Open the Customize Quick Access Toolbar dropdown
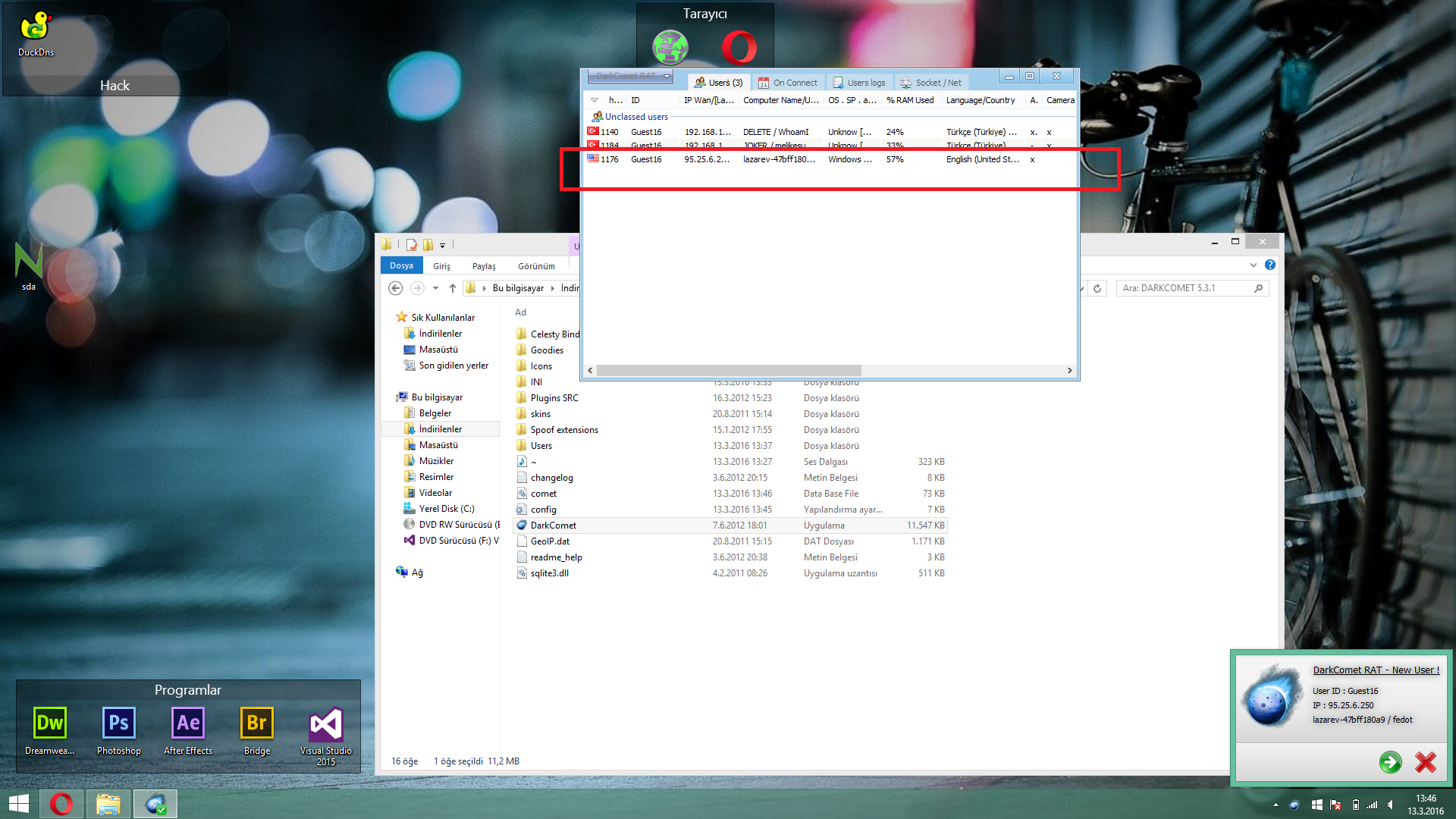The image size is (1456, 819). pos(442,245)
